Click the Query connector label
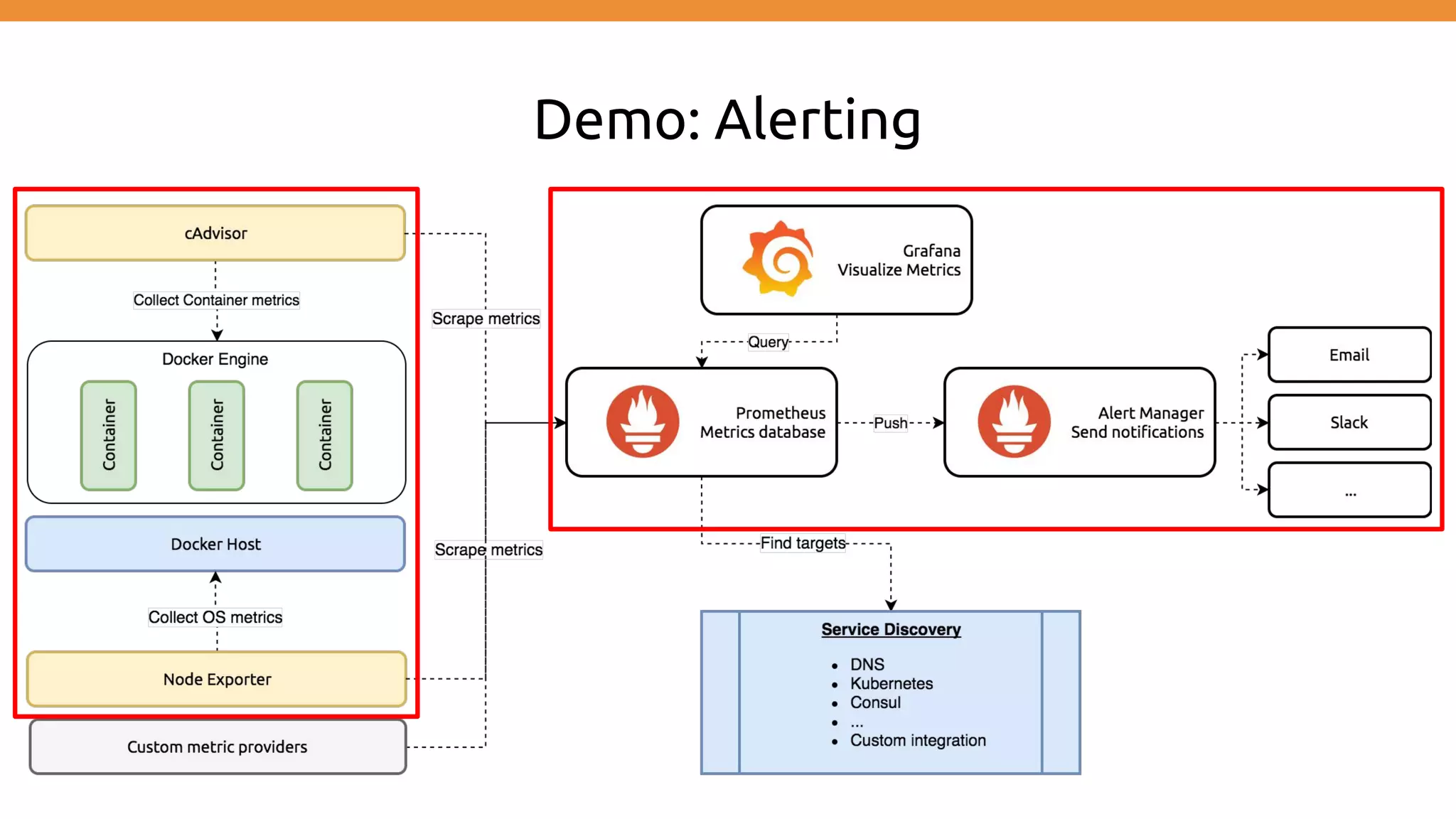The image size is (1456, 819). 768,342
